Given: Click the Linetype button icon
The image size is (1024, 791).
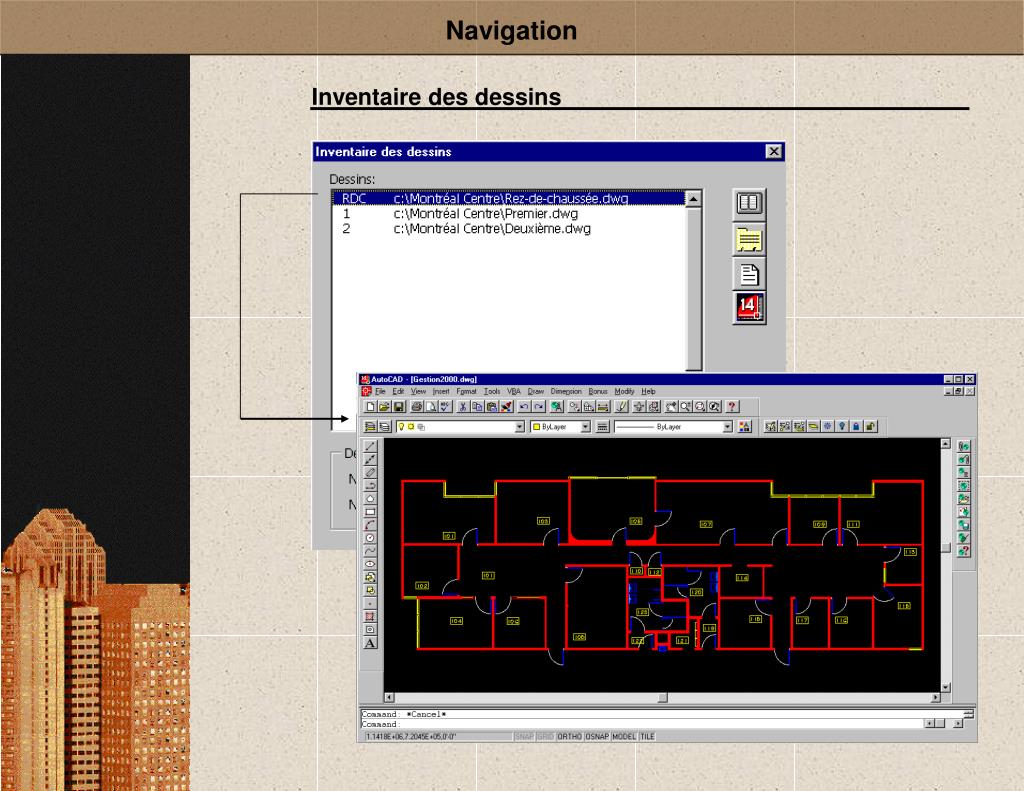Looking at the screenshot, I should 602,427.
